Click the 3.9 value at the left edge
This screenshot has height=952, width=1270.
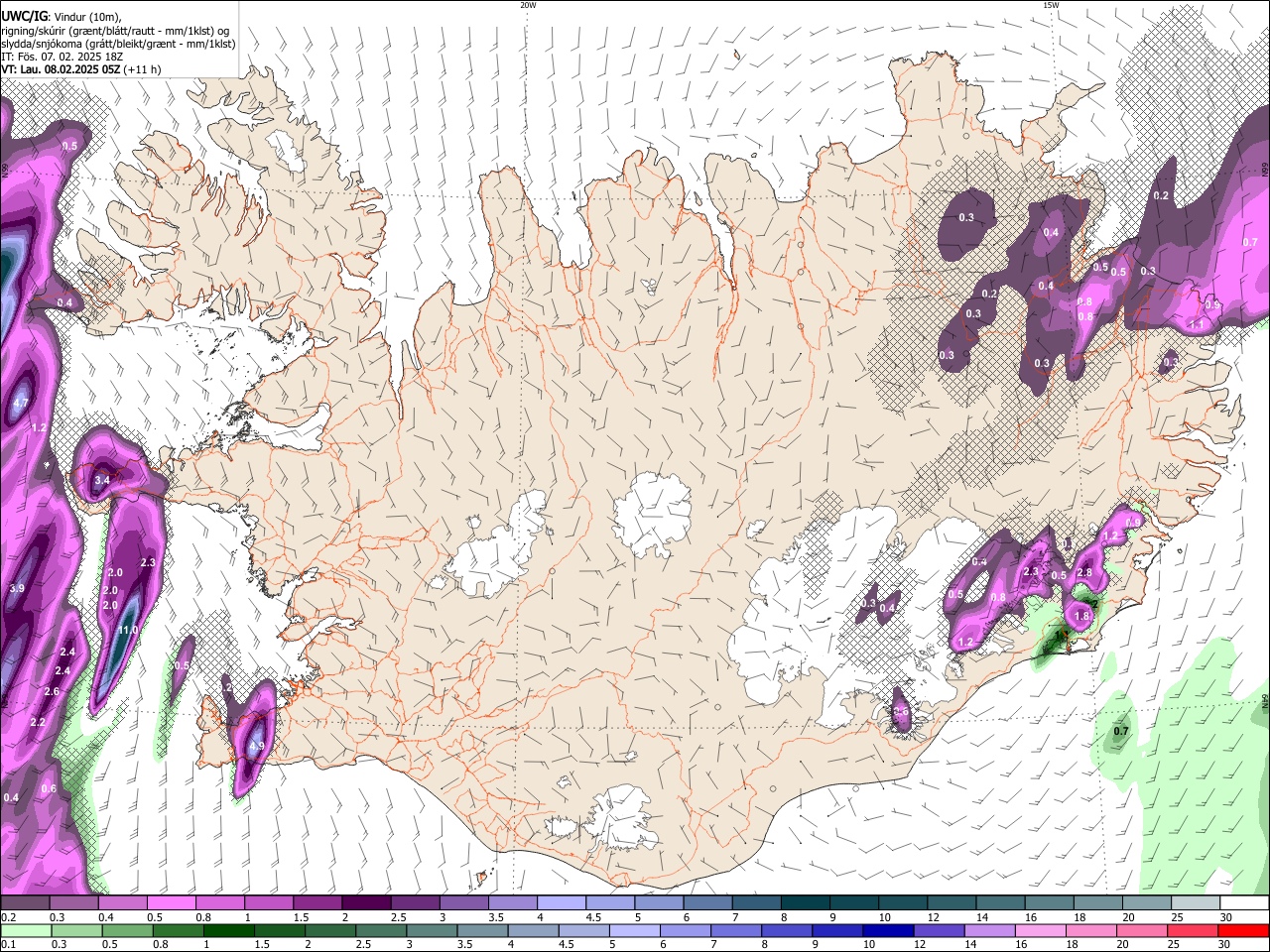[16, 588]
